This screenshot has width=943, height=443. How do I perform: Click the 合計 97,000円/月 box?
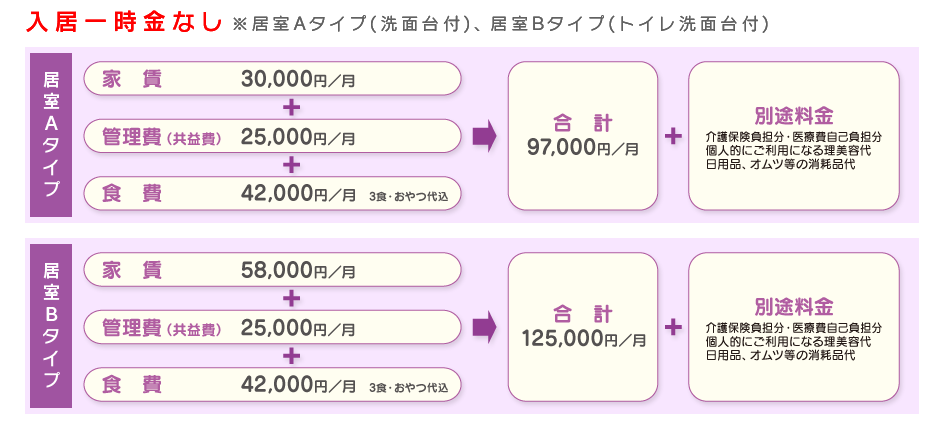pos(583,136)
